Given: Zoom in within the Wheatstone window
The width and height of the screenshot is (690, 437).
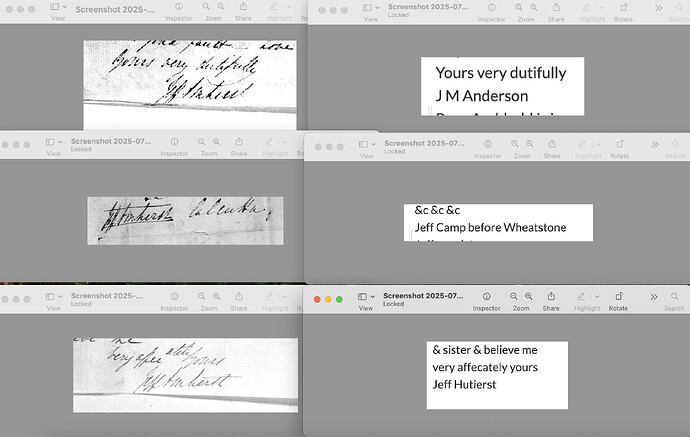Looking at the screenshot, I should point(530,144).
